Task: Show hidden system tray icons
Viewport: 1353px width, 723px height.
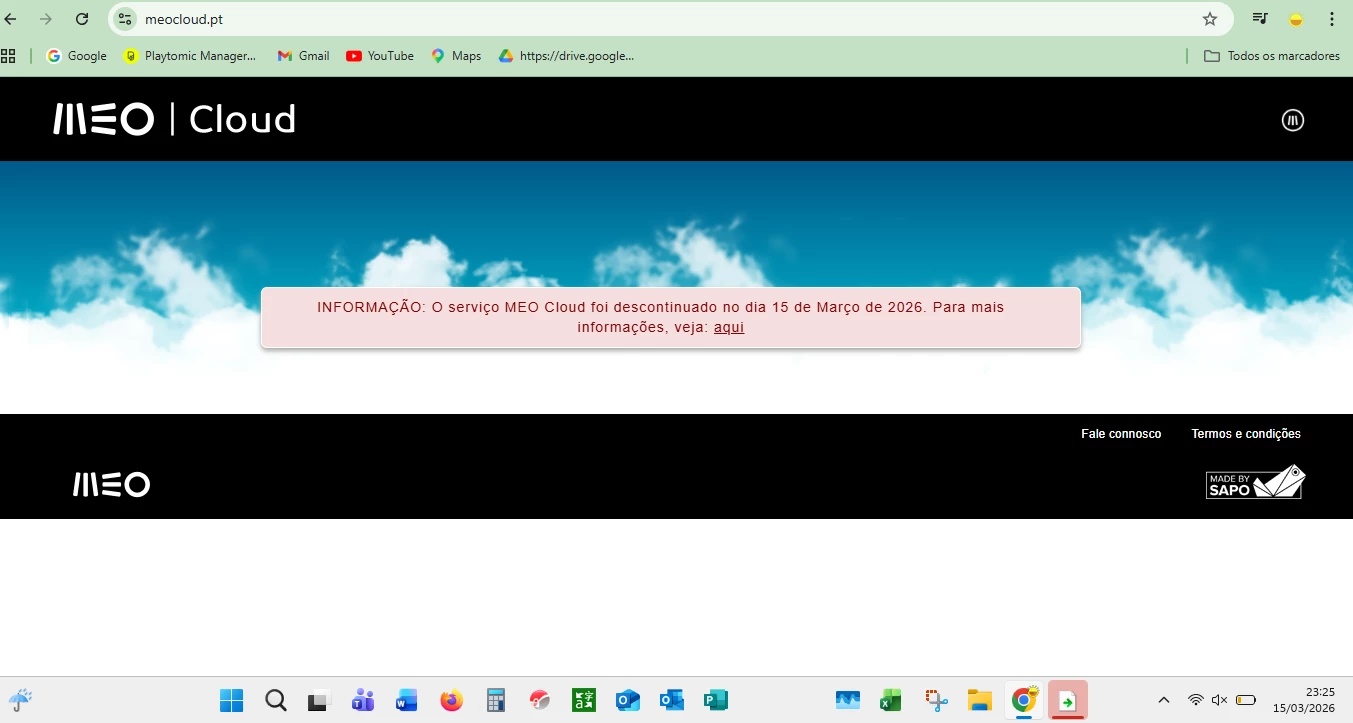Action: tap(1164, 700)
